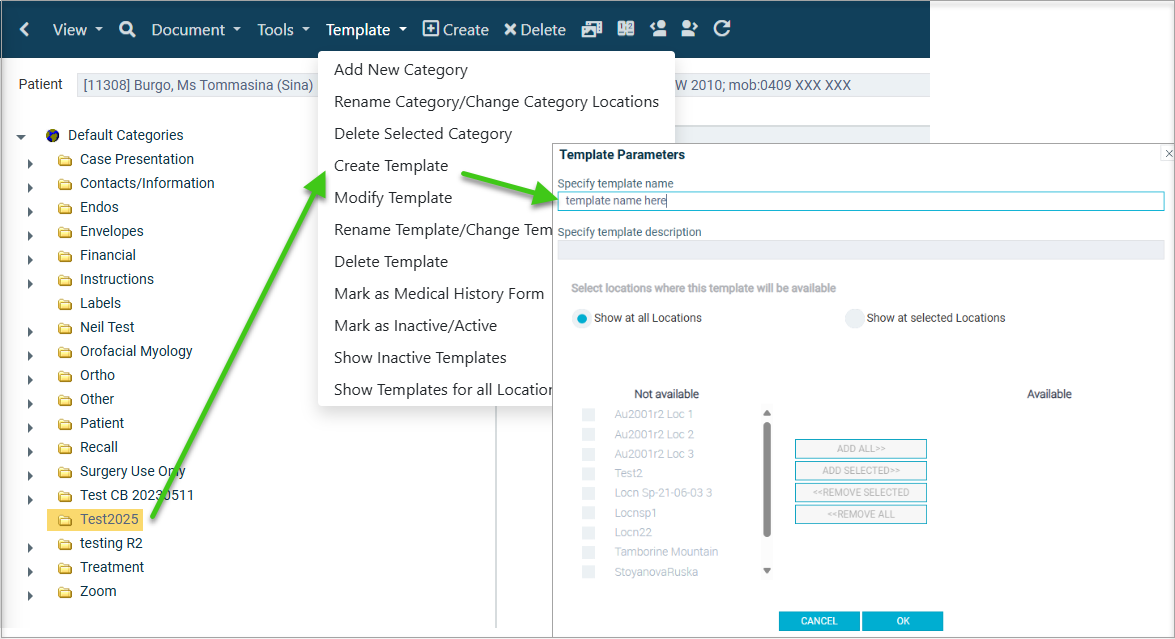Select Show at selected Locations radio
This screenshot has height=639, width=1175.
(854, 318)
